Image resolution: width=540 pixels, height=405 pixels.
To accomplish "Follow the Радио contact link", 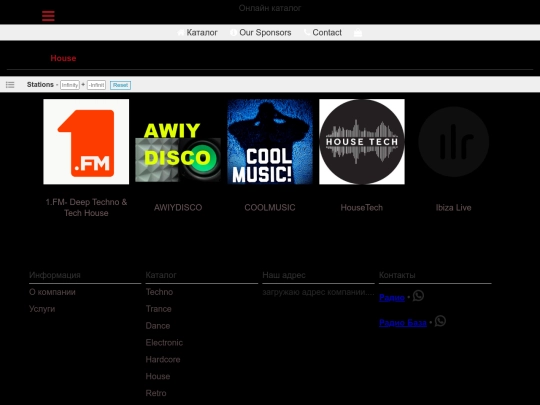I will 392,298.
